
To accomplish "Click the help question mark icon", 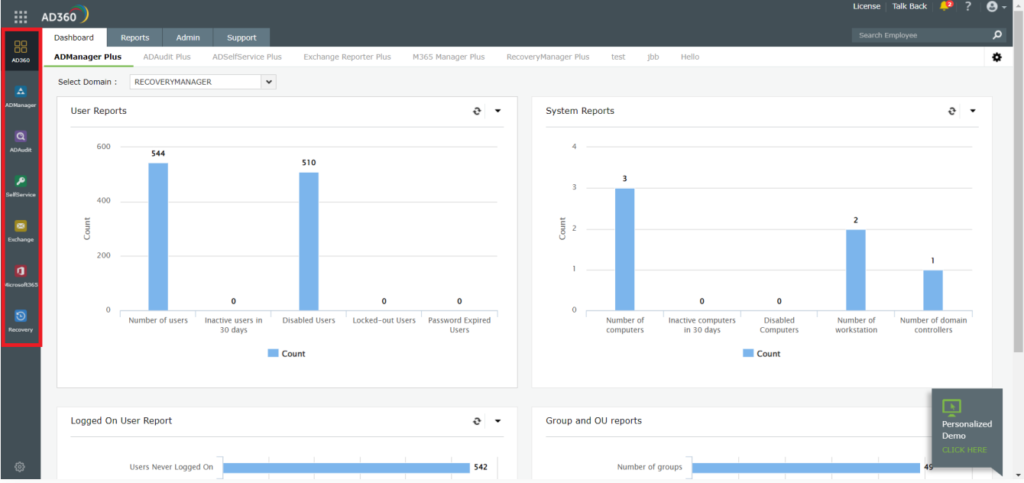I will [x=968, y=6].
